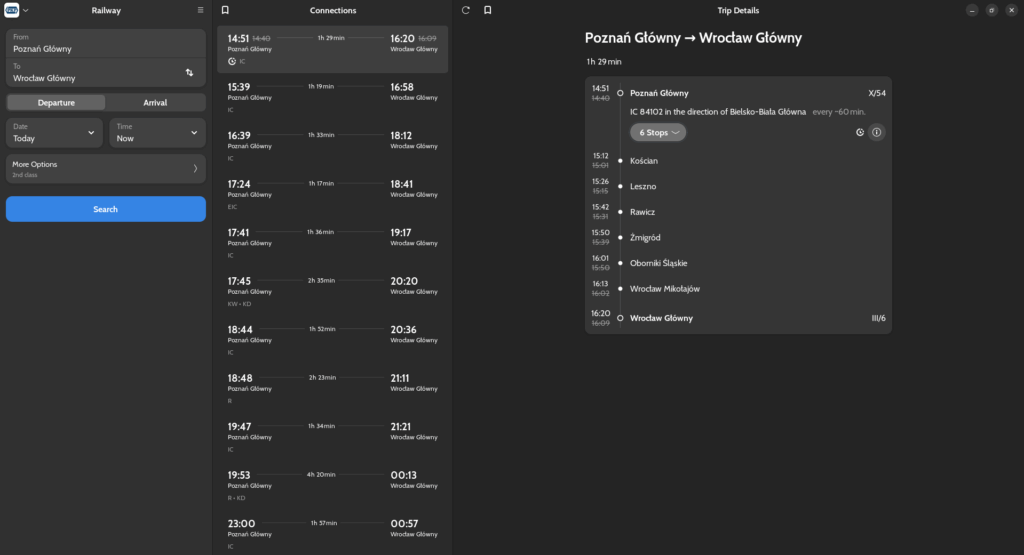Click Poznań Główny in trip details
Screen dimensions: 1024x555
click(x=659, y=93)
